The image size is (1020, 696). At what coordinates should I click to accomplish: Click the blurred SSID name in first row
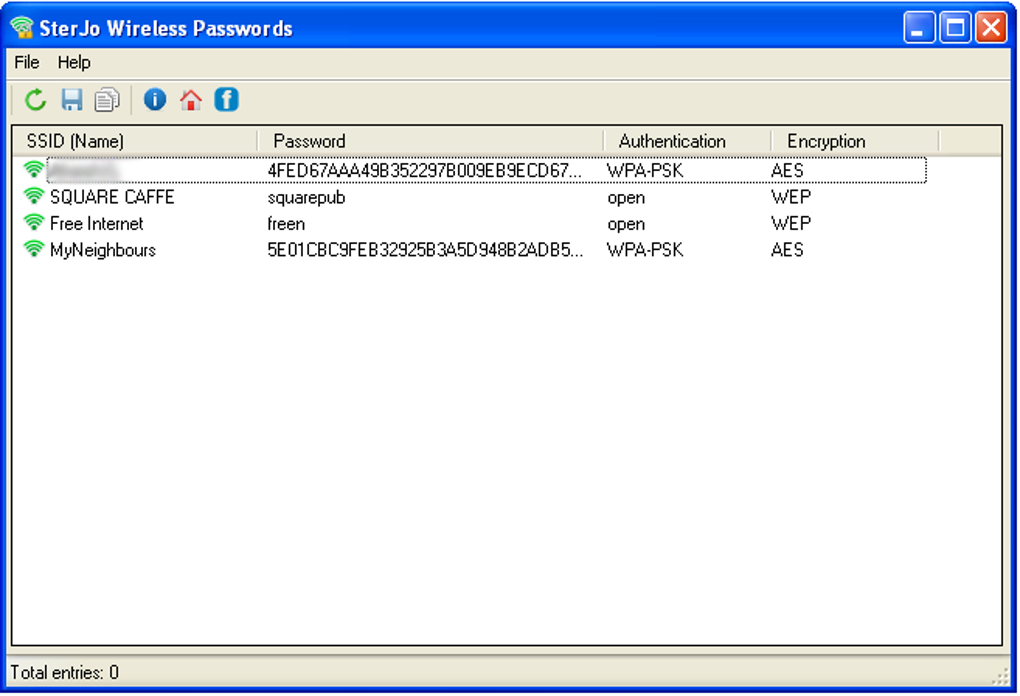tap(85, 171)
